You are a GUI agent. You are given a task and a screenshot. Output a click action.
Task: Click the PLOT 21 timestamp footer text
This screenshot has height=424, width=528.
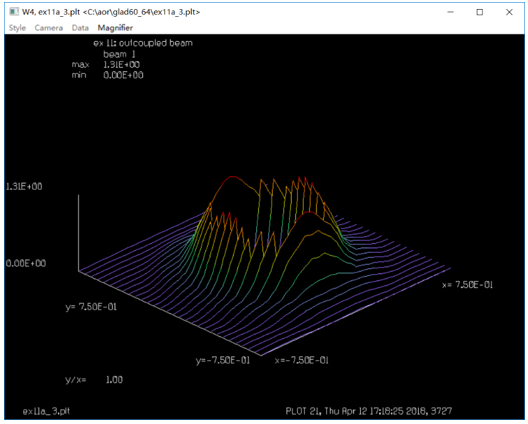(x=369, y=411)
